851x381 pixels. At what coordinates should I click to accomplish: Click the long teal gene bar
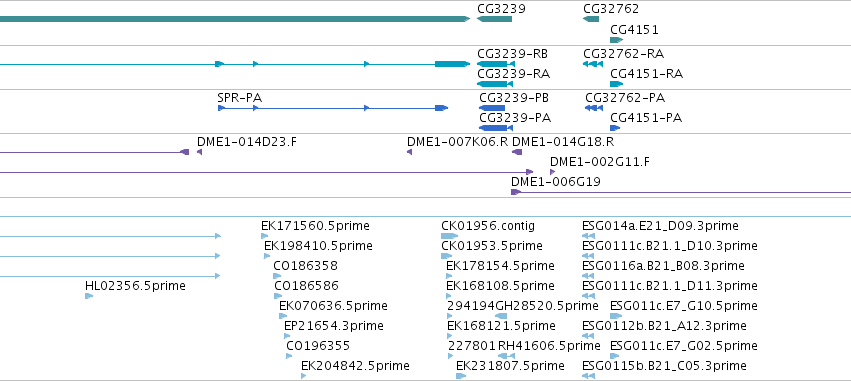pyautogui.click(x=235, y=19)
